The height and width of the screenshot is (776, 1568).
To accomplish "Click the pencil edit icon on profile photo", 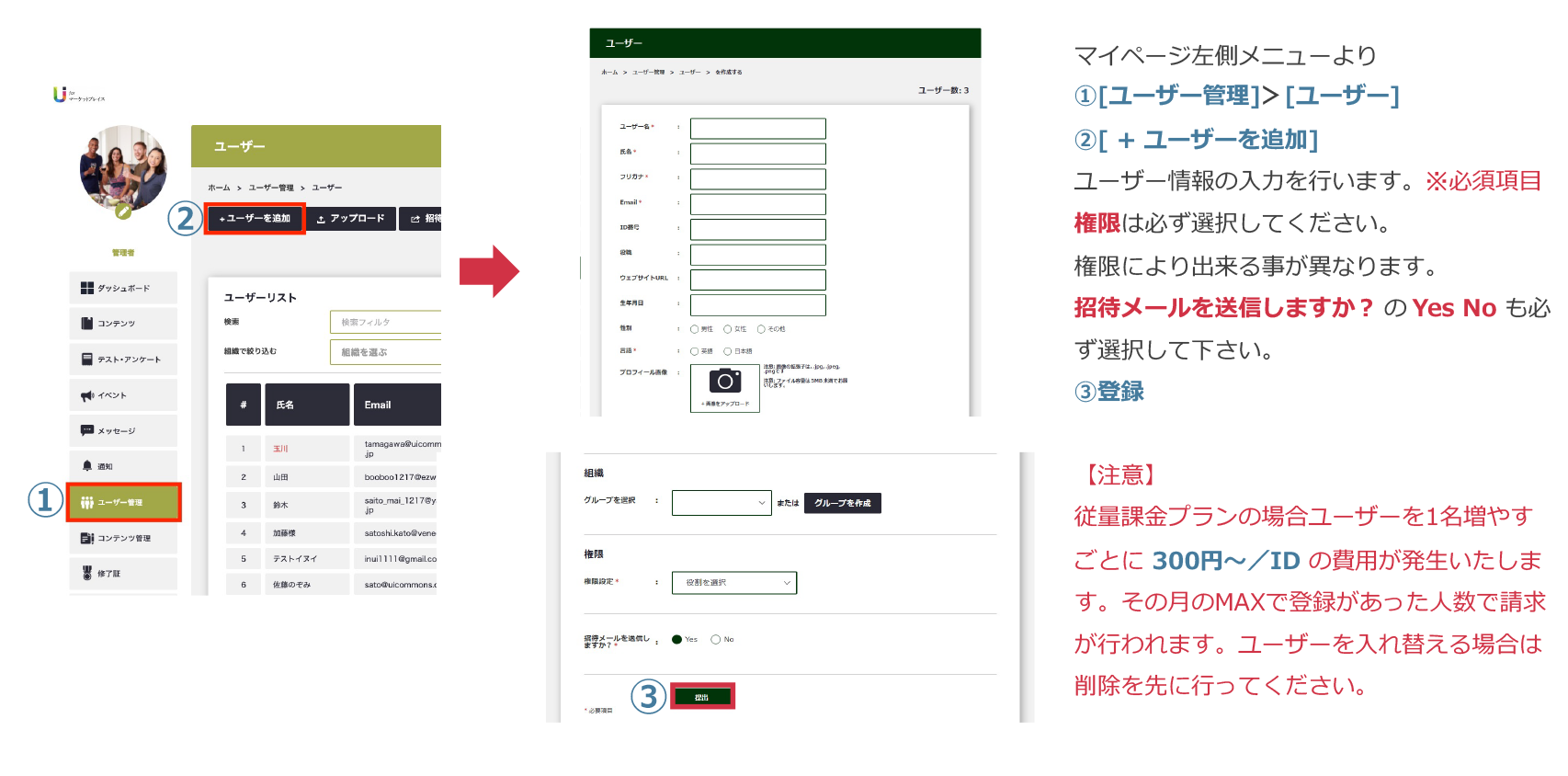I will point(123,211).
